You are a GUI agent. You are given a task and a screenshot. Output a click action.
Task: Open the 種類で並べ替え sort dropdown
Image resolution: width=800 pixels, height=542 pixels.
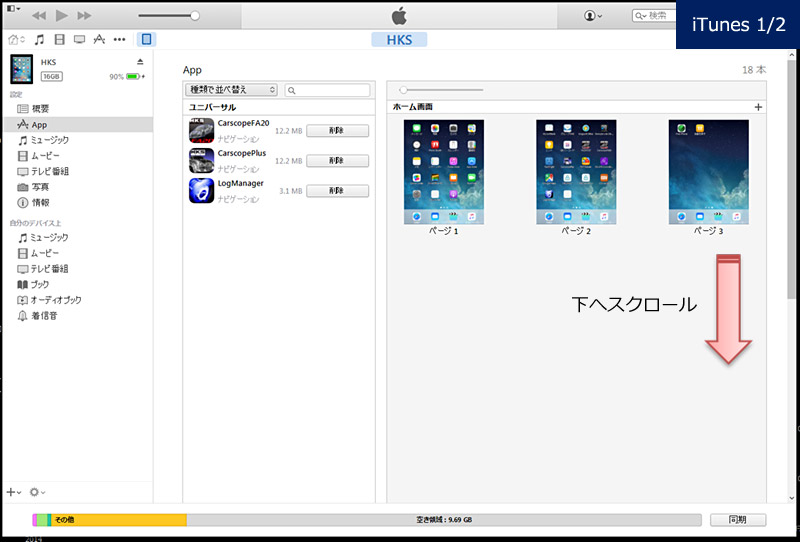(x=231, y=90)
